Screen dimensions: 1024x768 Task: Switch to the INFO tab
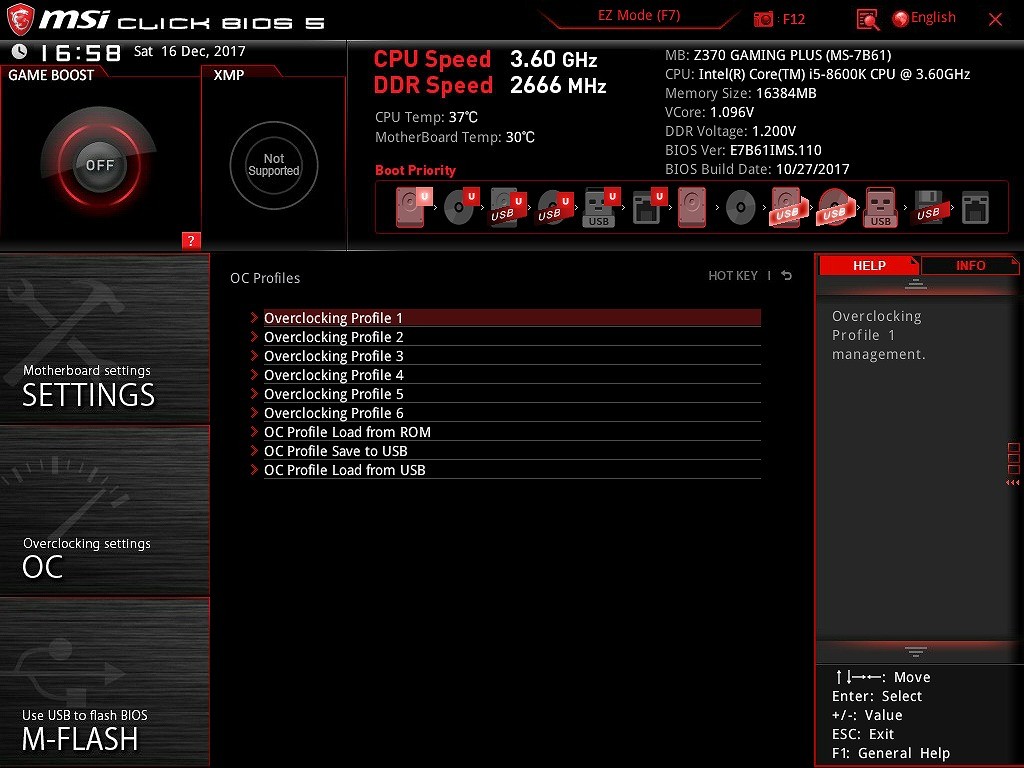970,265
